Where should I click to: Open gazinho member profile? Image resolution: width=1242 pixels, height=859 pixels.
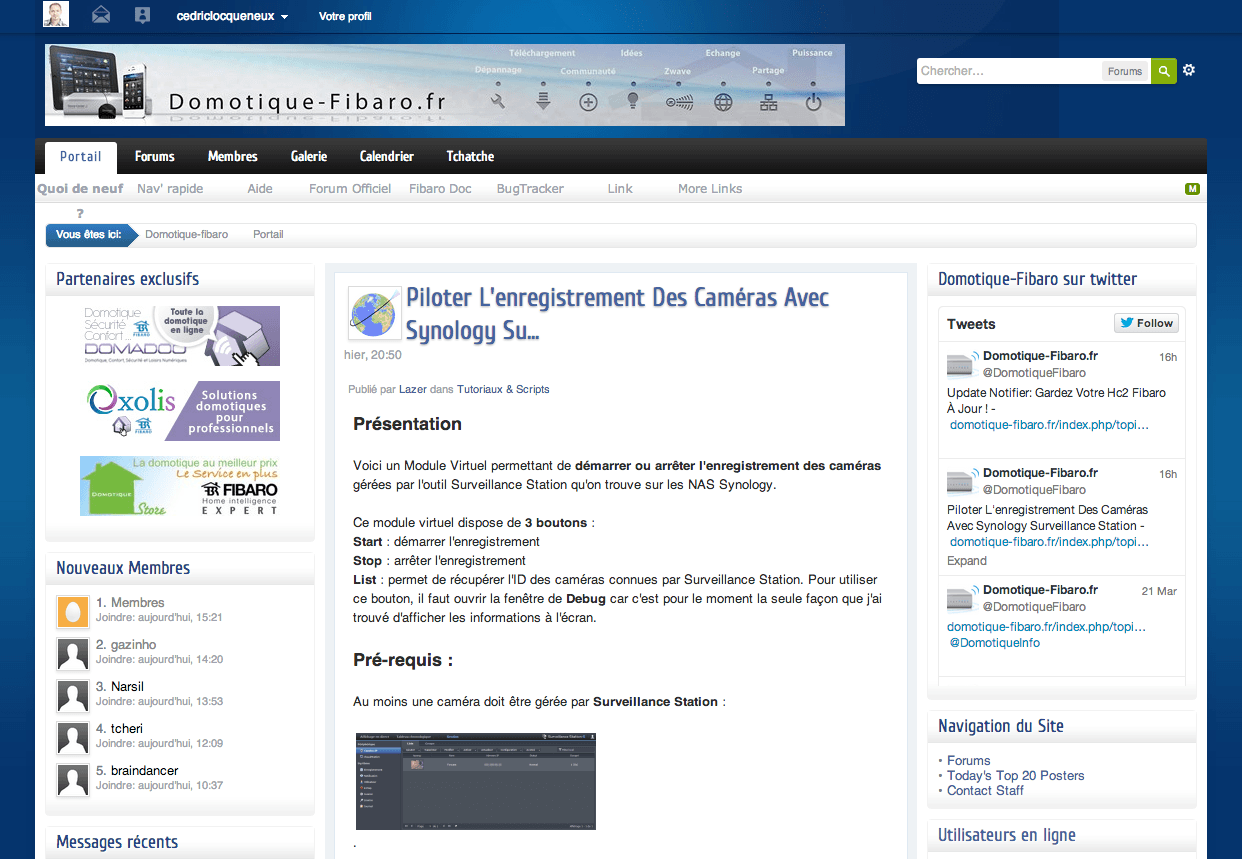click(133, 645)
